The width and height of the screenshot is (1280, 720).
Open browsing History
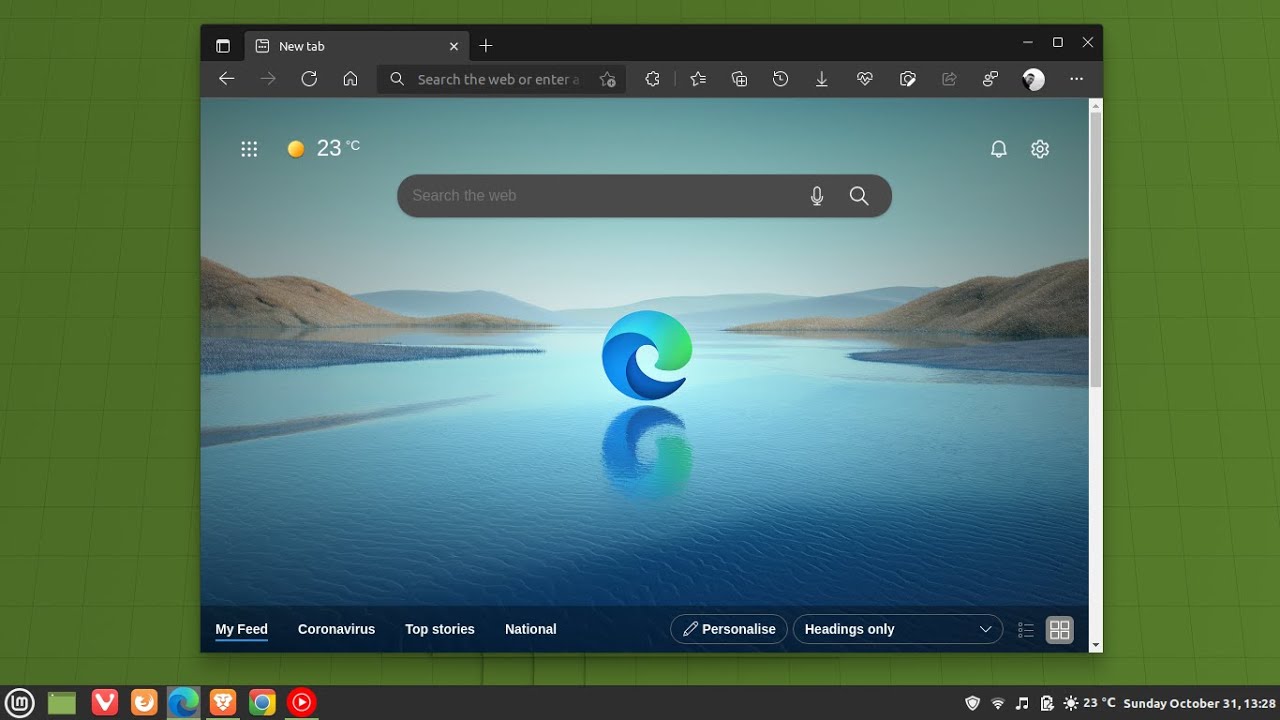[x=781, y=79]
